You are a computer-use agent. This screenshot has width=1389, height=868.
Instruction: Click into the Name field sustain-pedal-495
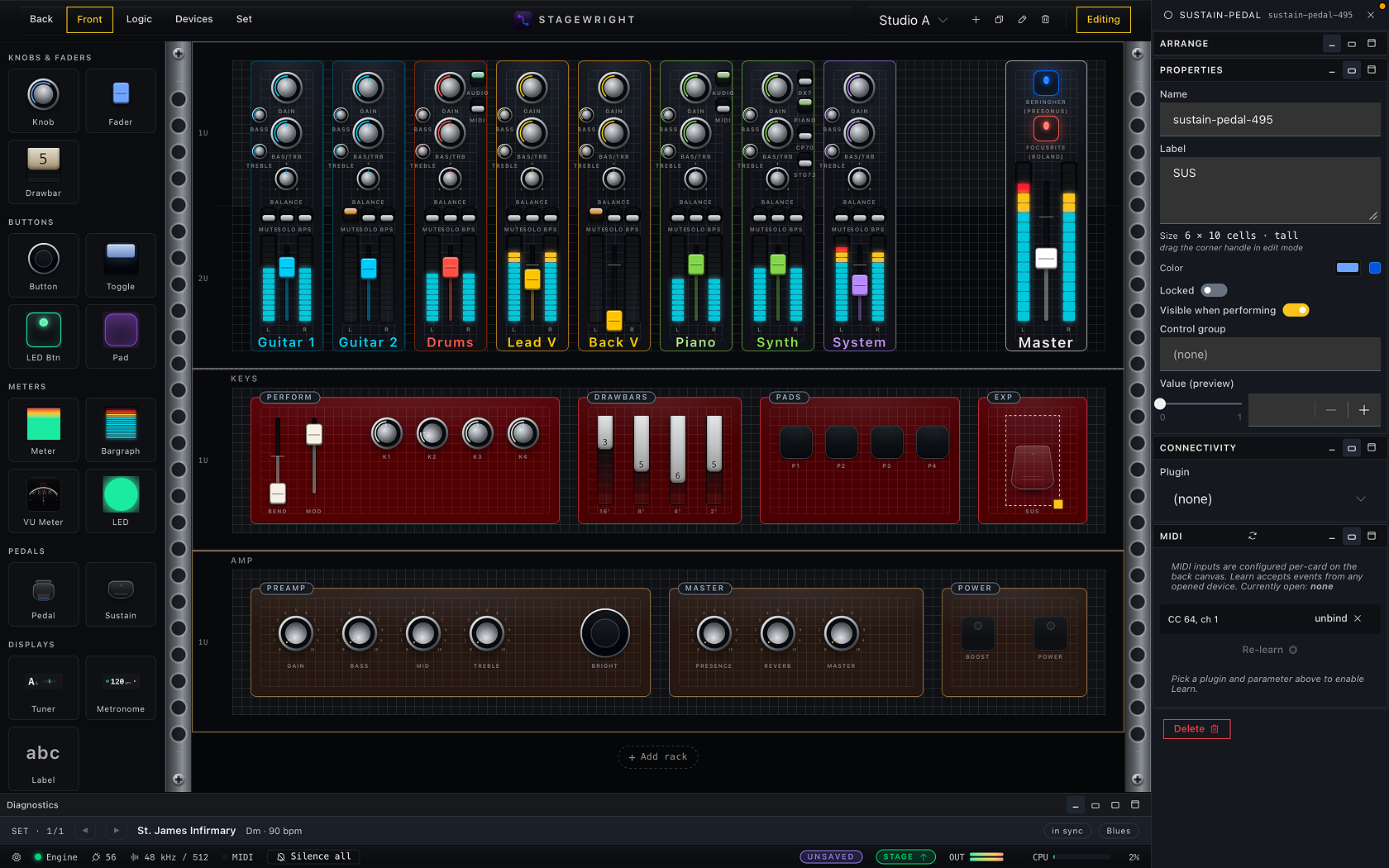click(1269, 120)
